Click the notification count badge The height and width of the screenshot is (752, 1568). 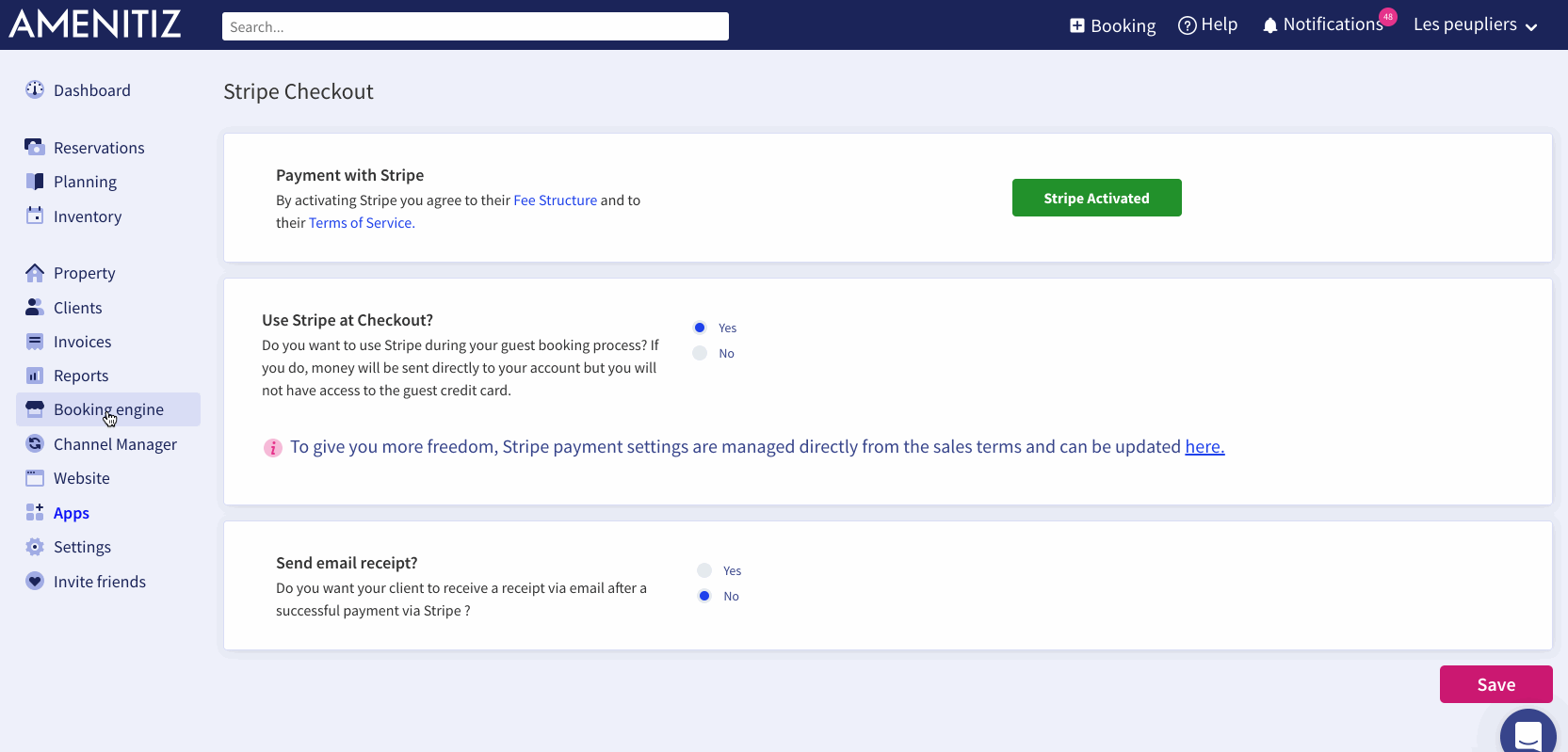[x=1388, y=17]
